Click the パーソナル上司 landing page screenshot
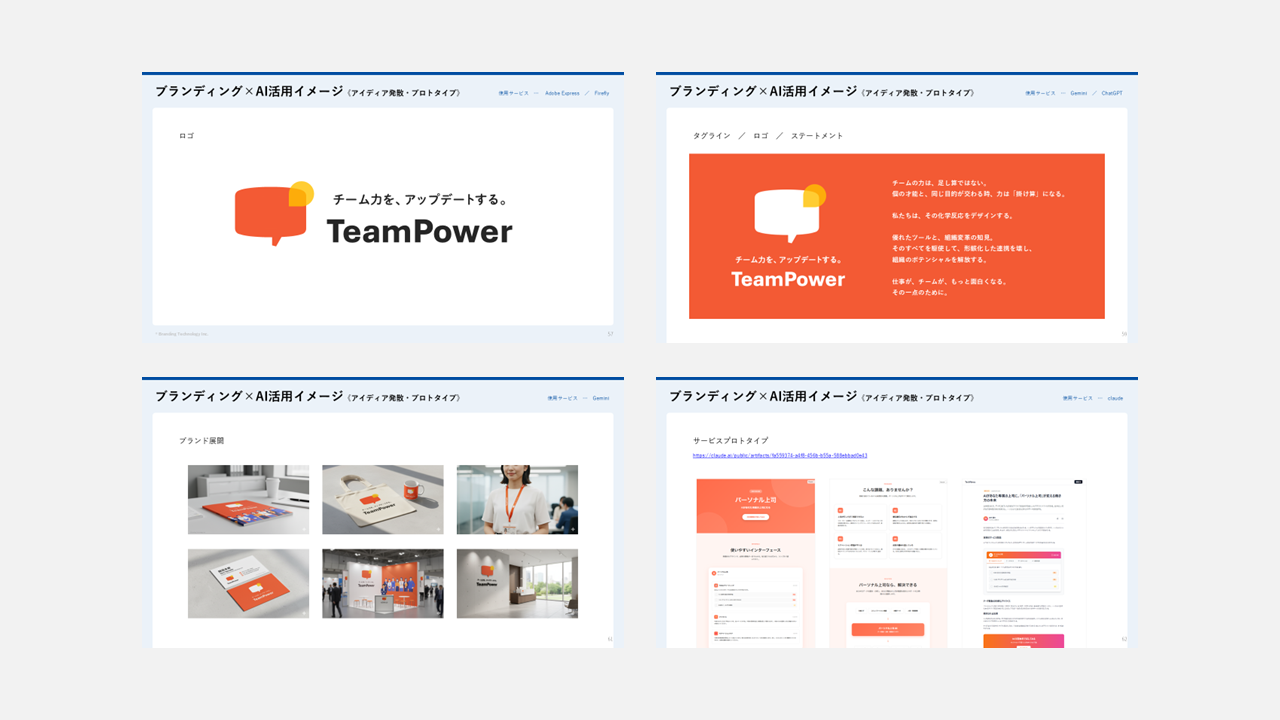This screenshot has width=1280, height=720. point(756,562)
